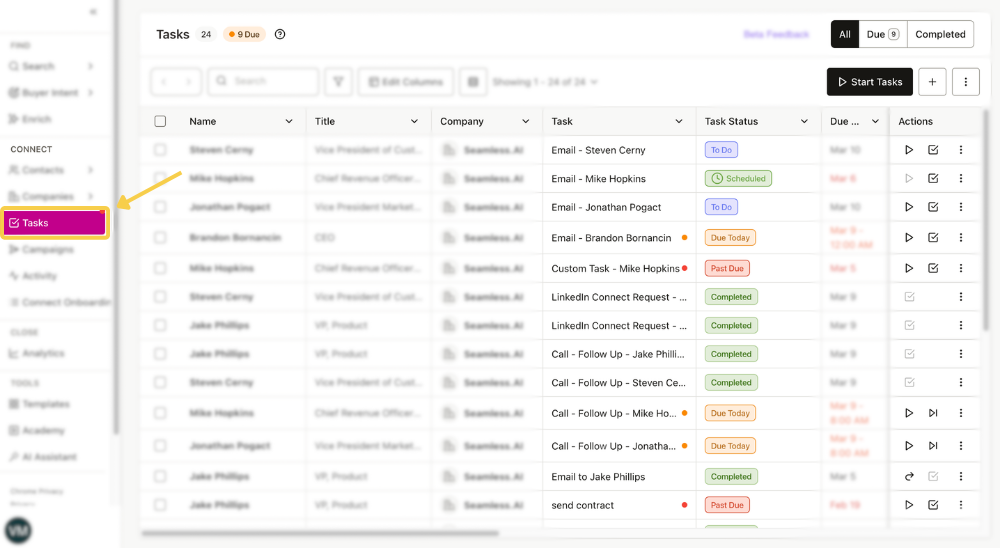
Task: Mark Email - Mike Hopkins task complete
Action: (x=933, y=179)
